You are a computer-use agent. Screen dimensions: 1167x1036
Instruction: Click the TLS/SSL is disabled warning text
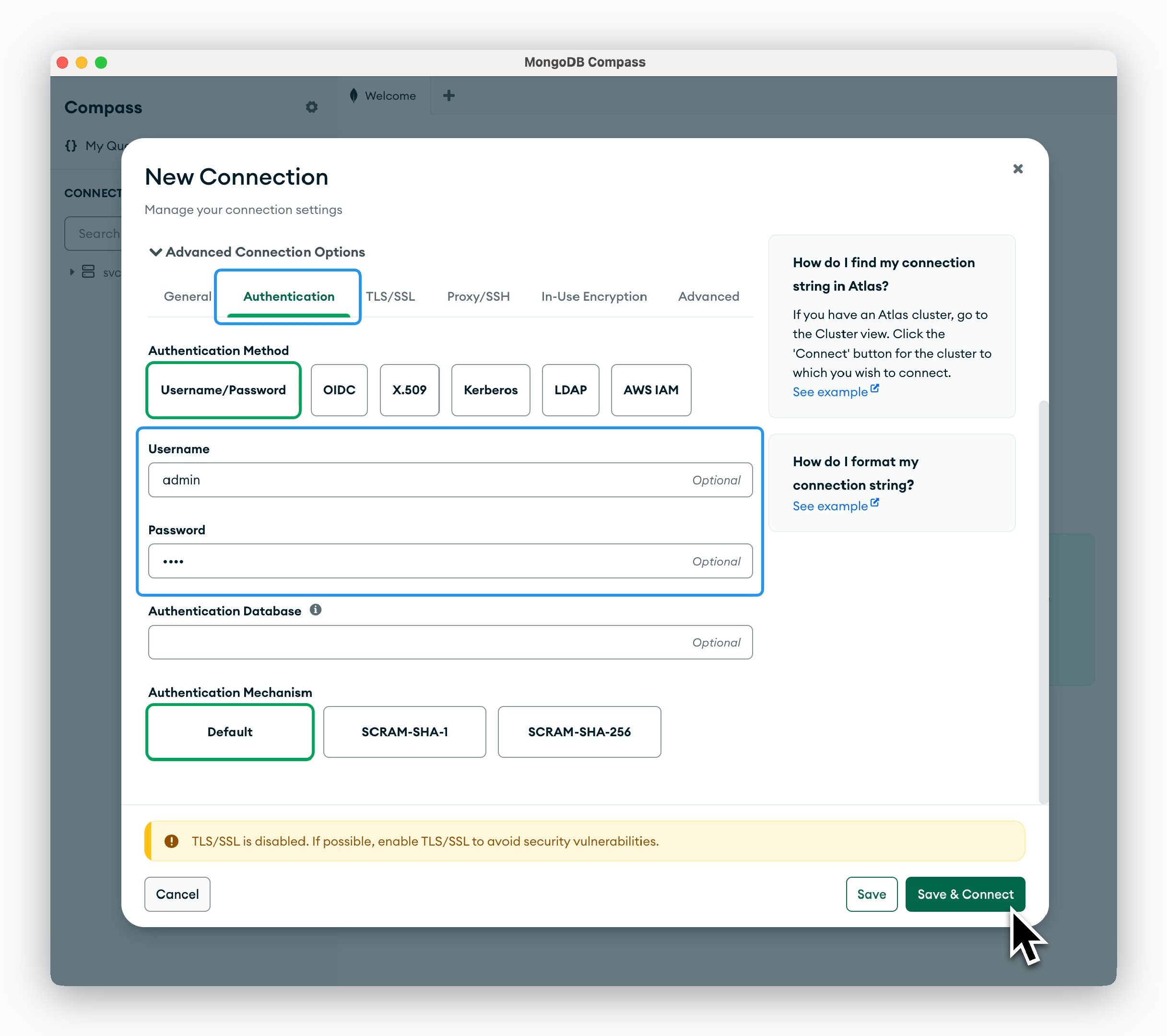coord(425,841)
